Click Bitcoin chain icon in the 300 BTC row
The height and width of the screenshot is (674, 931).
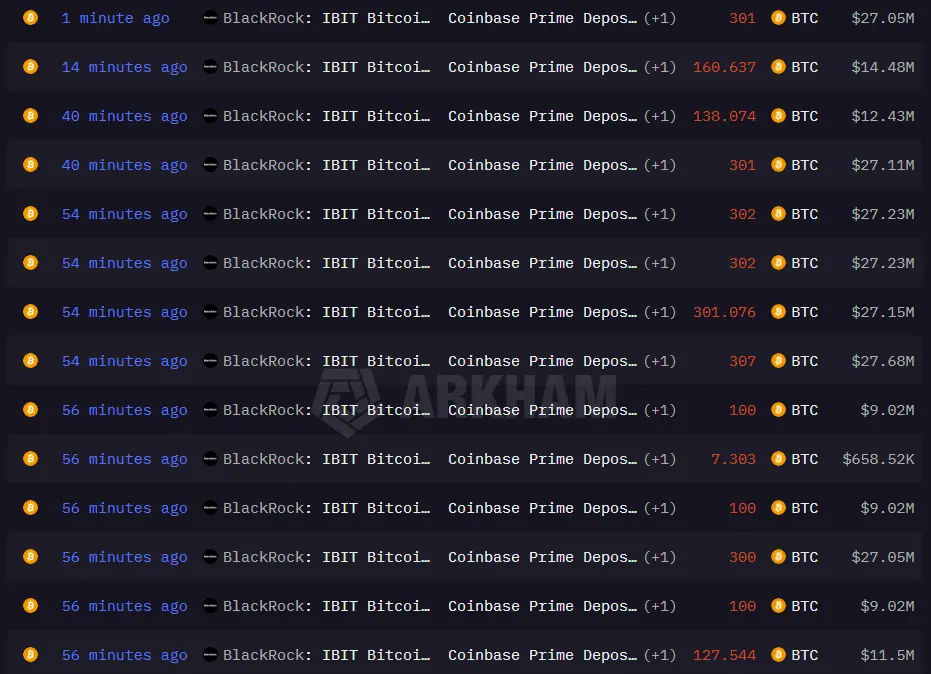point(30,557)
